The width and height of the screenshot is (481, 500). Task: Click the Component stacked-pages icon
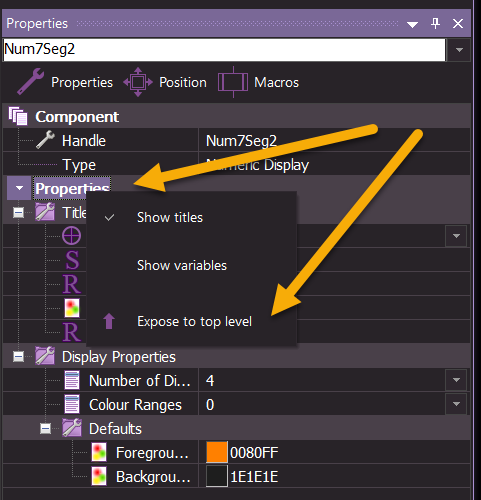[18, 116]
